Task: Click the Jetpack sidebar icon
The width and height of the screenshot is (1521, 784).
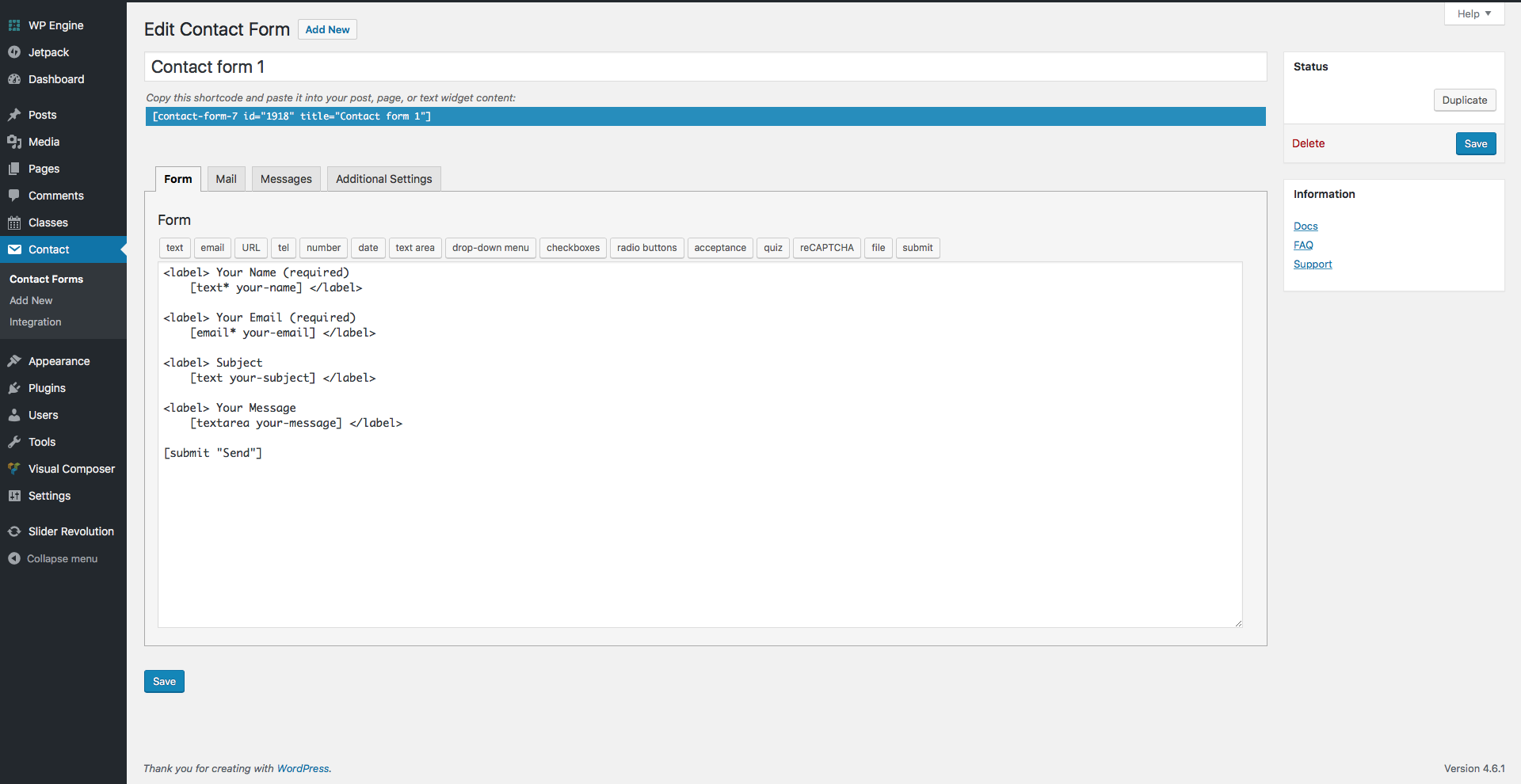Action: coord(14,52)
